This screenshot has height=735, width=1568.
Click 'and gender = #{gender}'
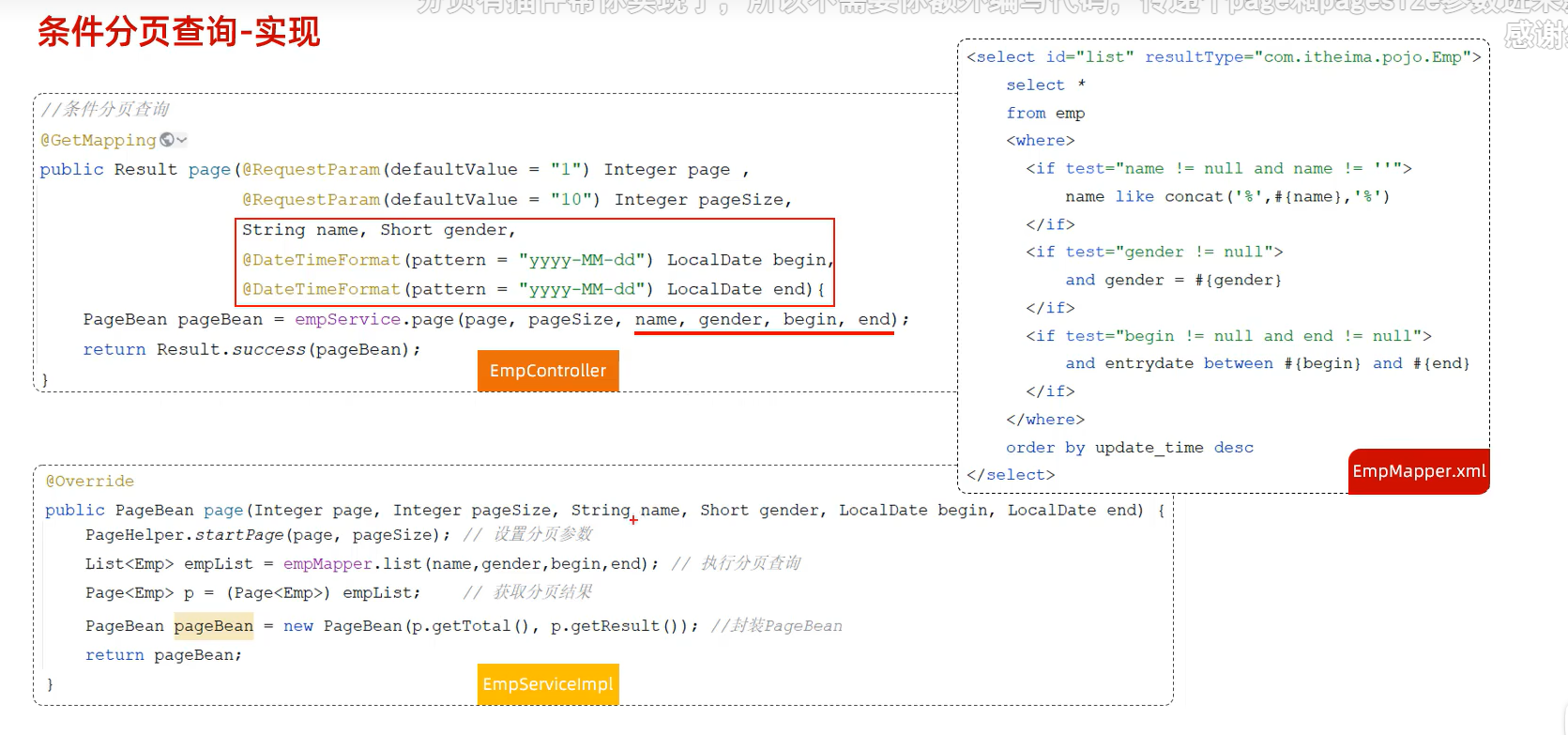[x=1173, y=281]
